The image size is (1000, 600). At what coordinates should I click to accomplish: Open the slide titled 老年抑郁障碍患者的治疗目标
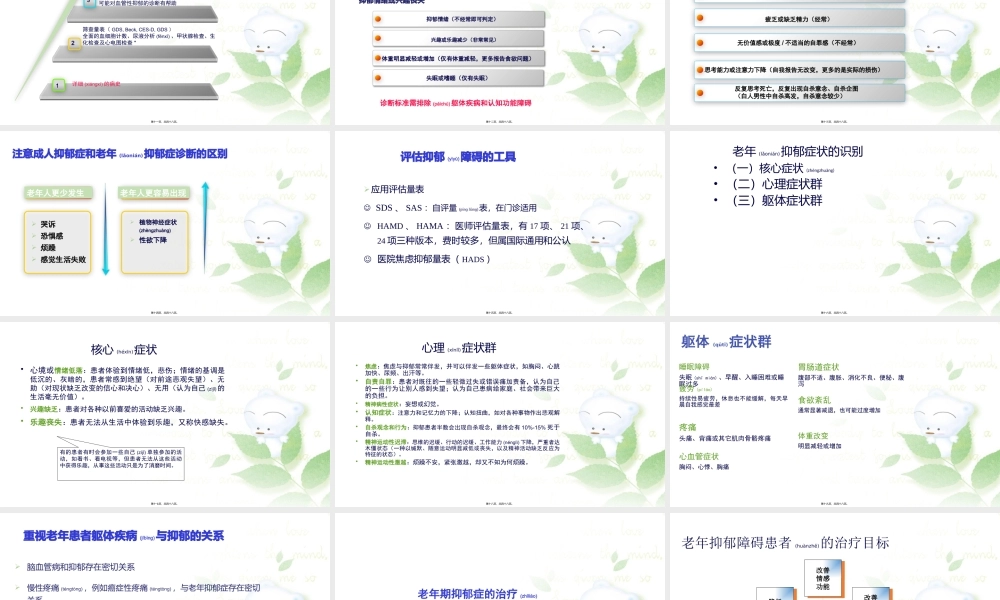point(785,543)
